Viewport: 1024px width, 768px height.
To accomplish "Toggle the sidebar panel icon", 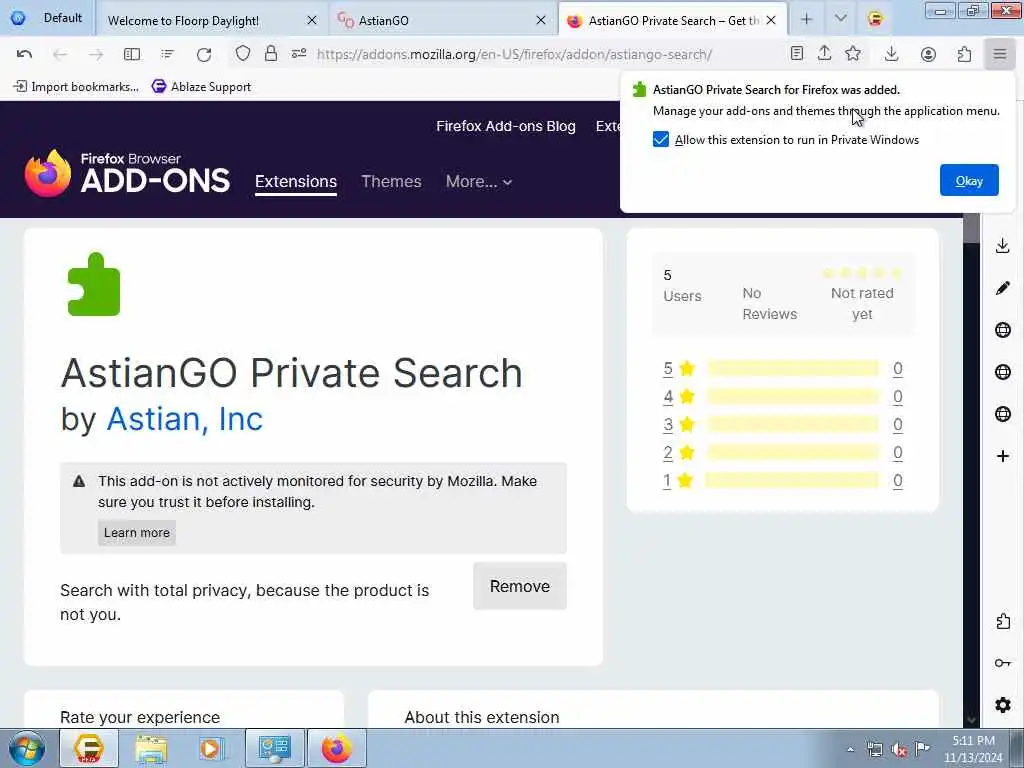I will [x=132, y=54].
